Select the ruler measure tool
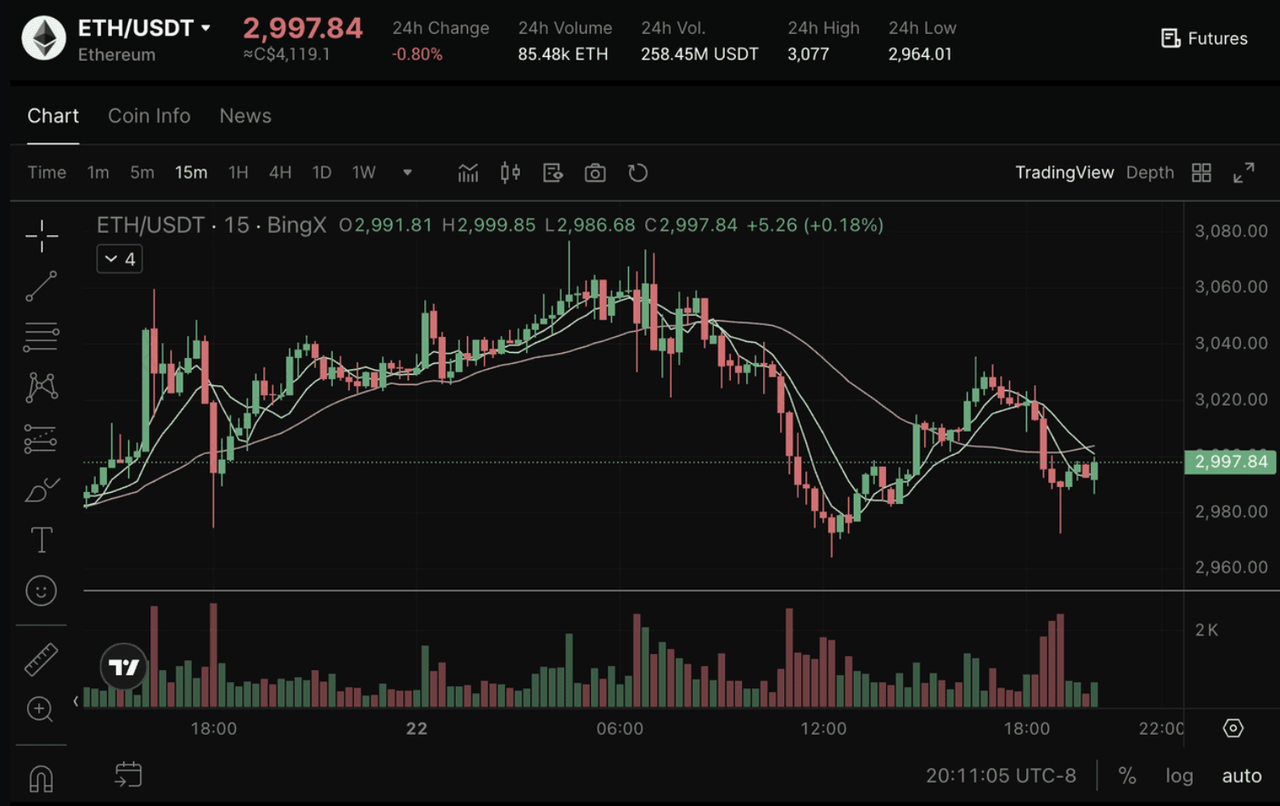The height and width of the screenshot is (806, 1280). (x=41, y=660)
